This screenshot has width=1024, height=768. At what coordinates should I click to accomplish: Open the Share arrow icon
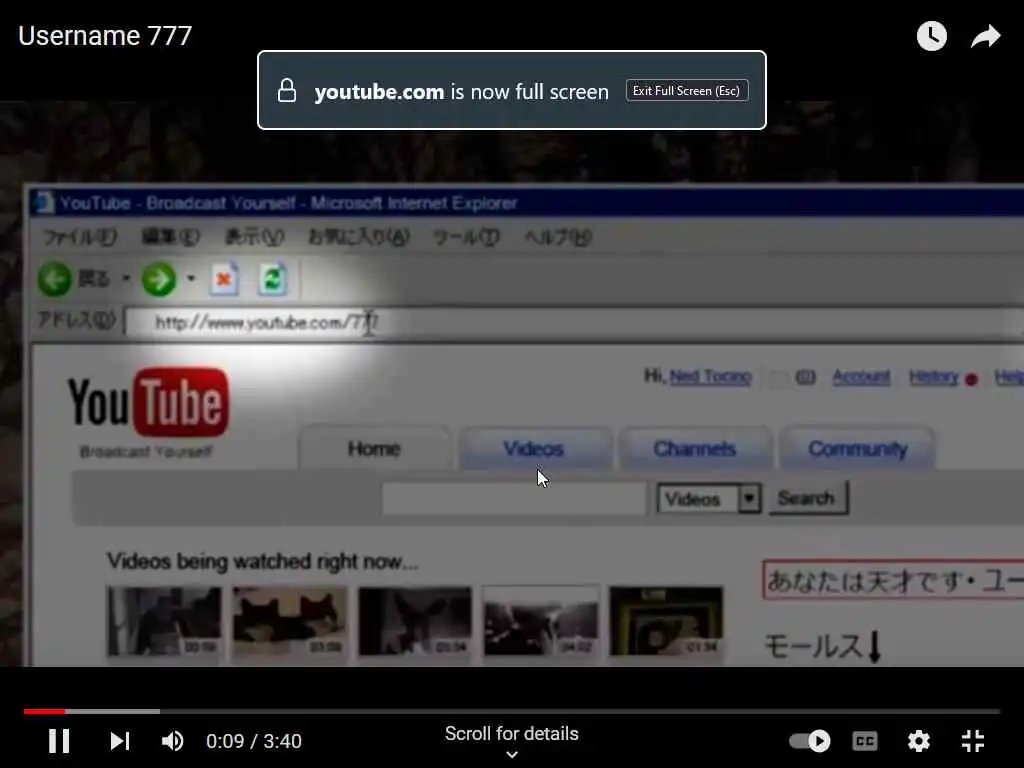click(x=985, y=36)
